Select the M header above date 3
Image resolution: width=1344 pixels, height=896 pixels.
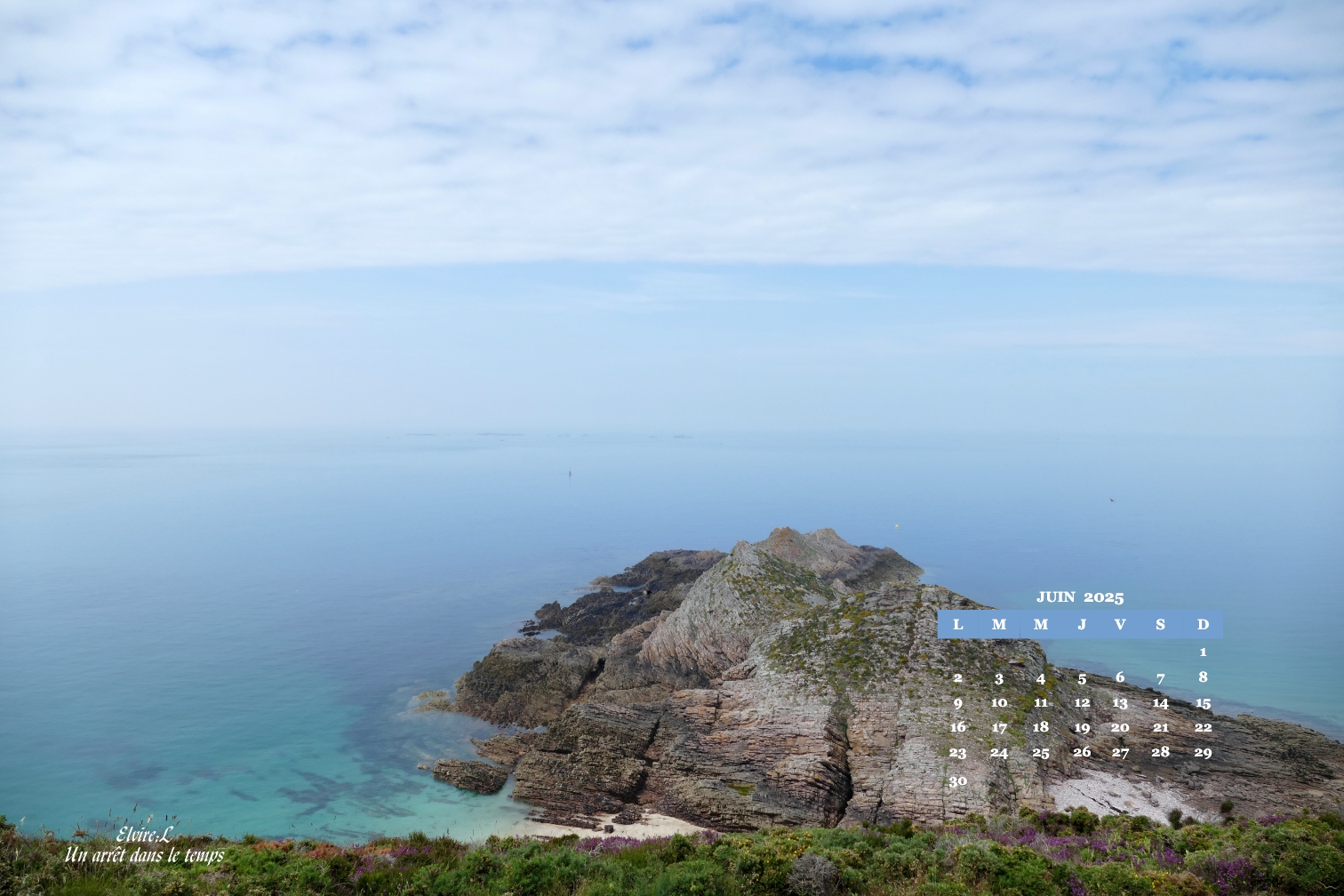click(x=999, y=624)
